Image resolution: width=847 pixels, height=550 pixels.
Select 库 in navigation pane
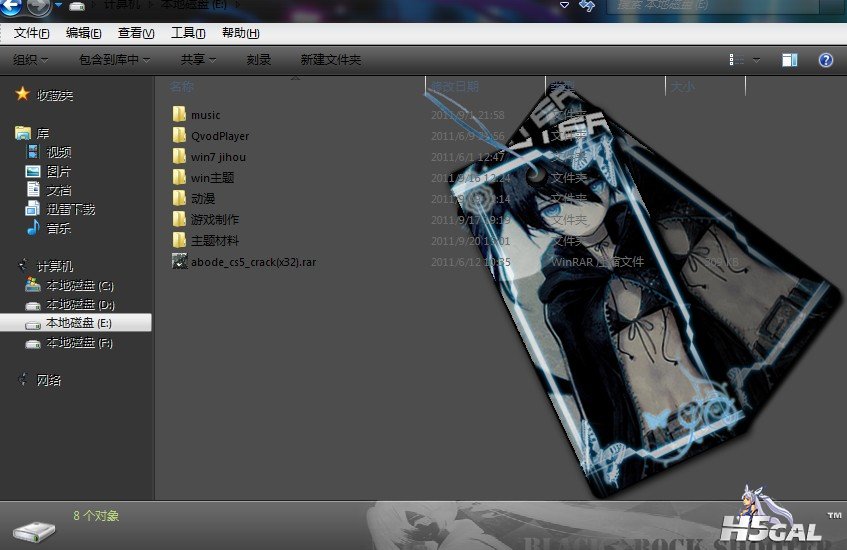pyautogui.click(x=43, y=133)
